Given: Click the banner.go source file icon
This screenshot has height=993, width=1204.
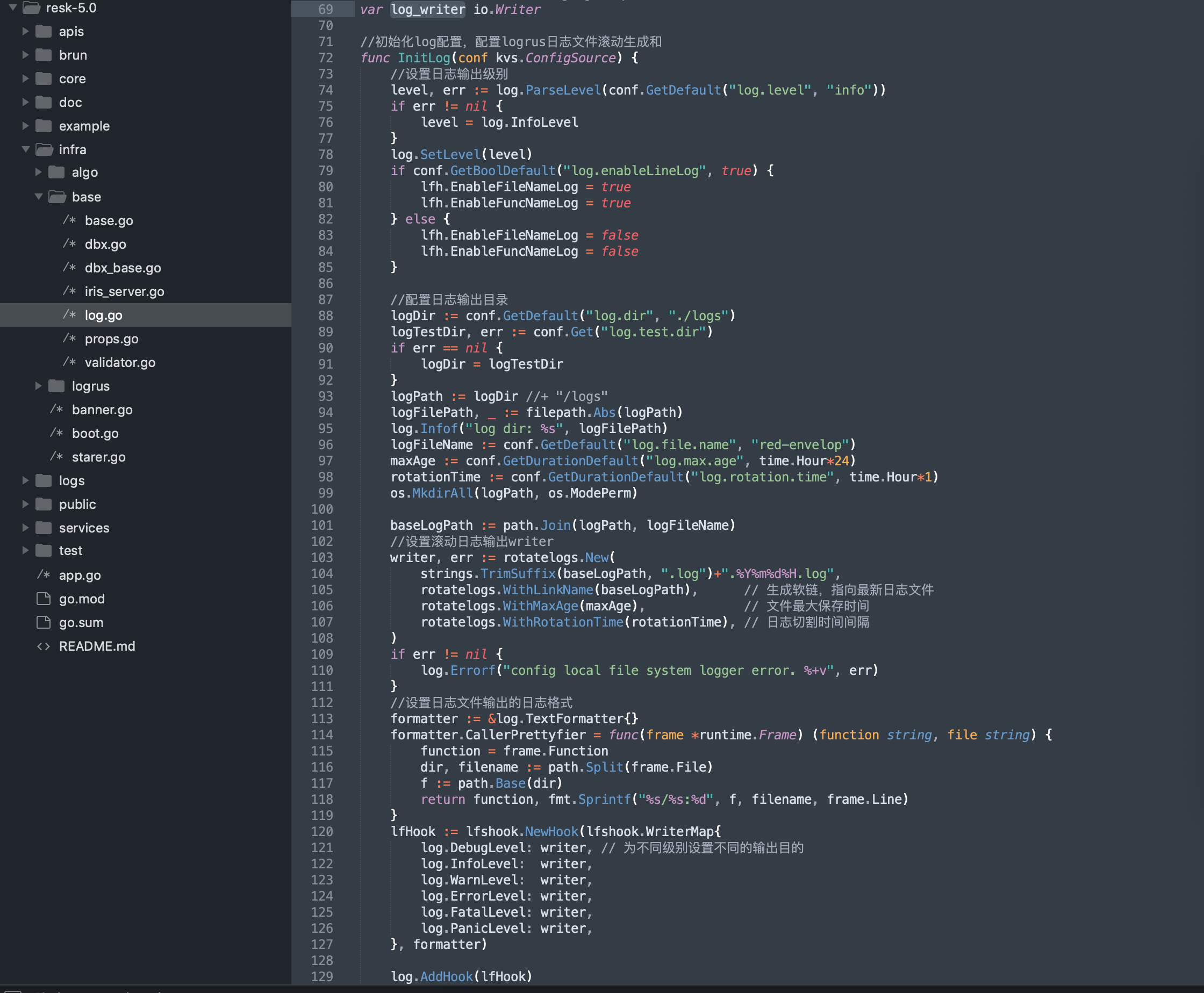Looking at the screenshot, I should click(56, 409).
